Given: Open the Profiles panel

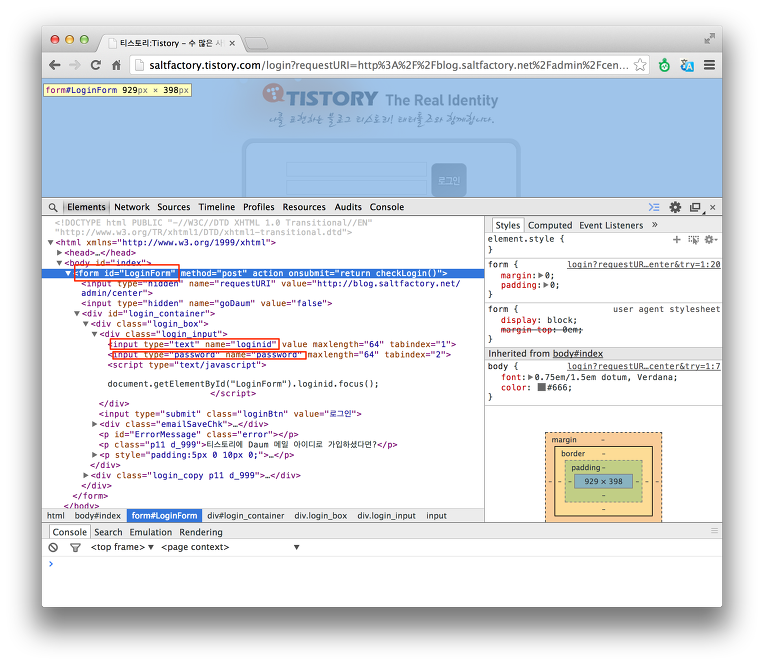Looking at the screenshot, I should click(x=259, y=207).
